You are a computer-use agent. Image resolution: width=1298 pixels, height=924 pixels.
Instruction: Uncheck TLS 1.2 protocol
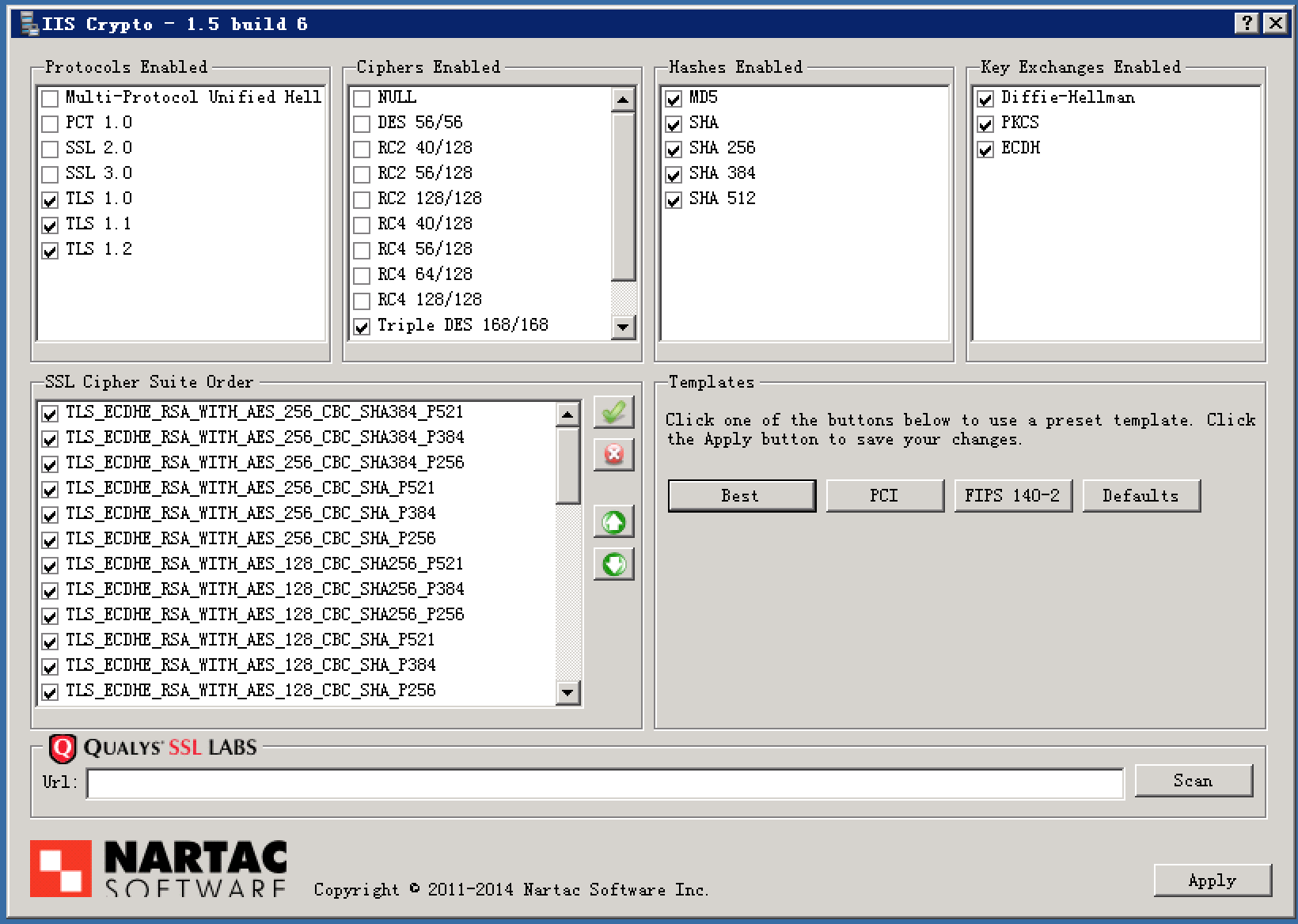[x=50, y=251]
